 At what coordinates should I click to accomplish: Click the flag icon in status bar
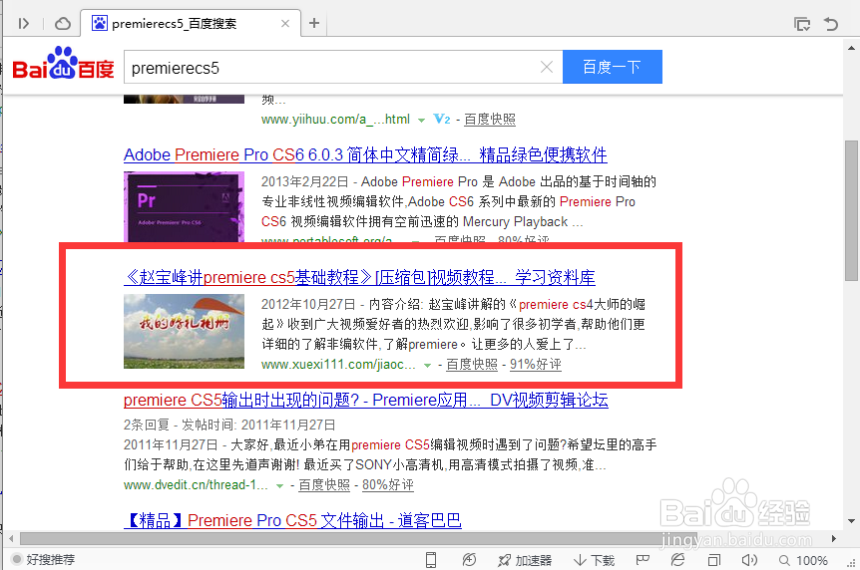(x=642, y=560)
